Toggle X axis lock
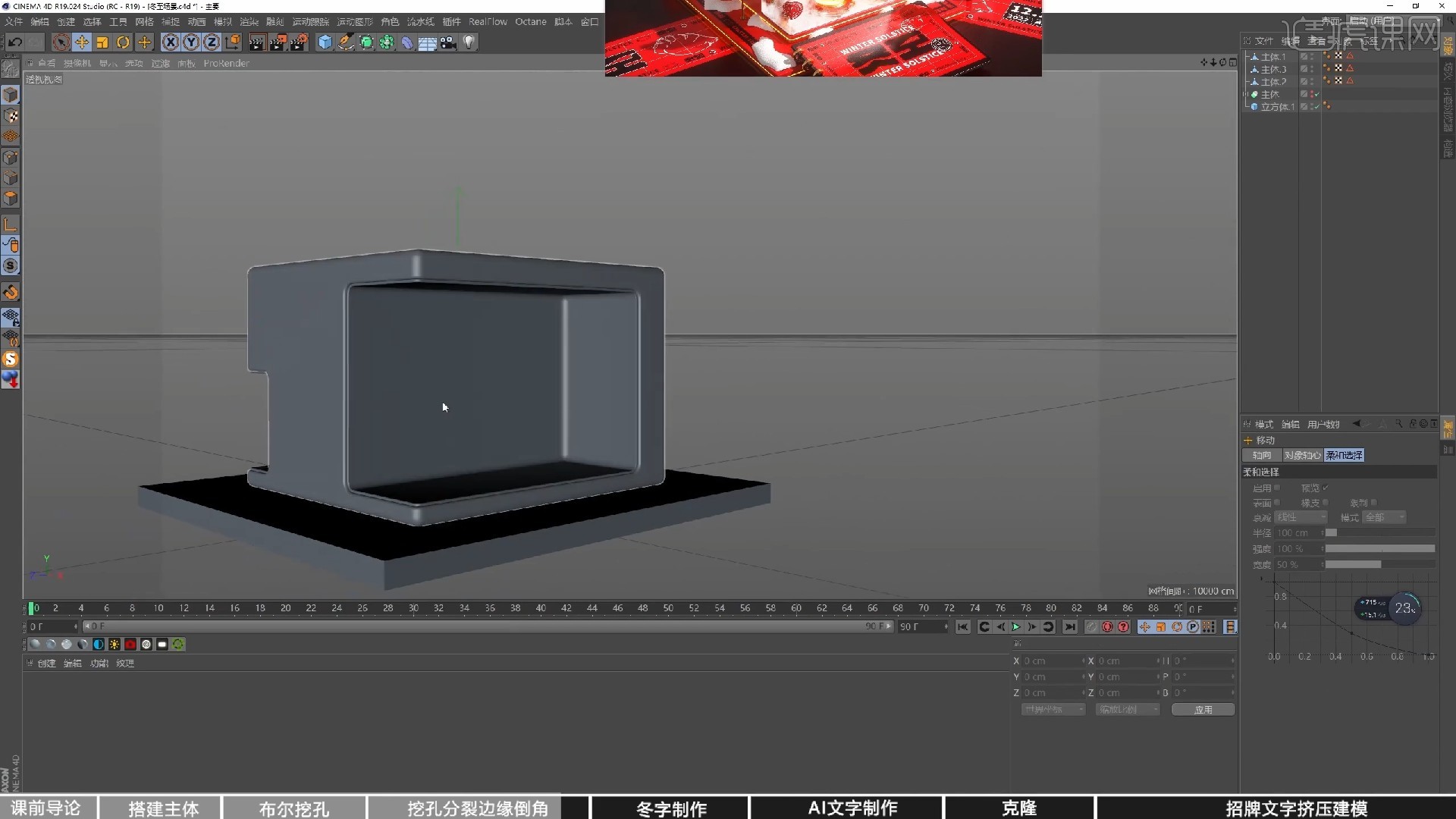 coord(171,42)
